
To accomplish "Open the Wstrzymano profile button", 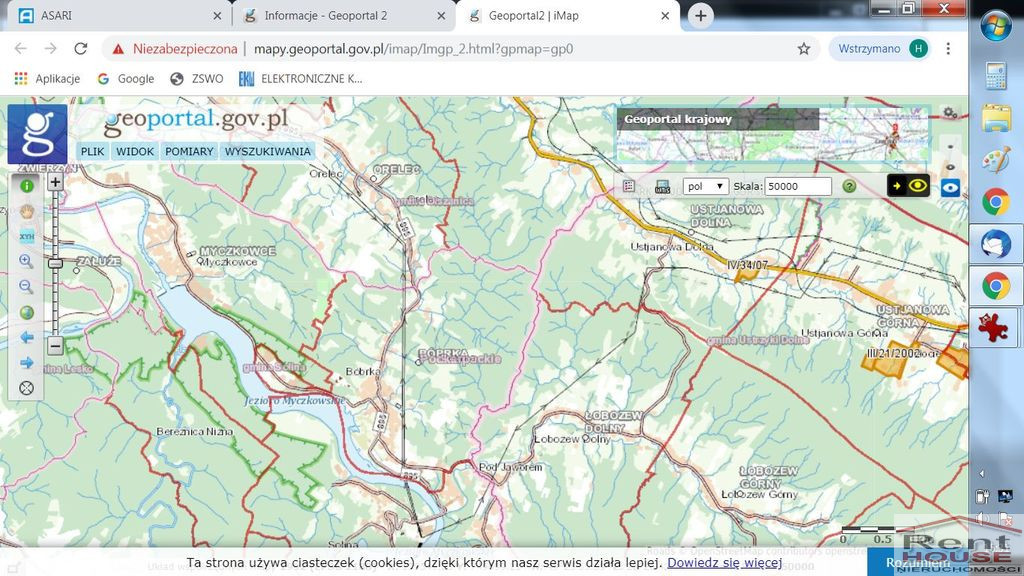I will tap(880, 49).
